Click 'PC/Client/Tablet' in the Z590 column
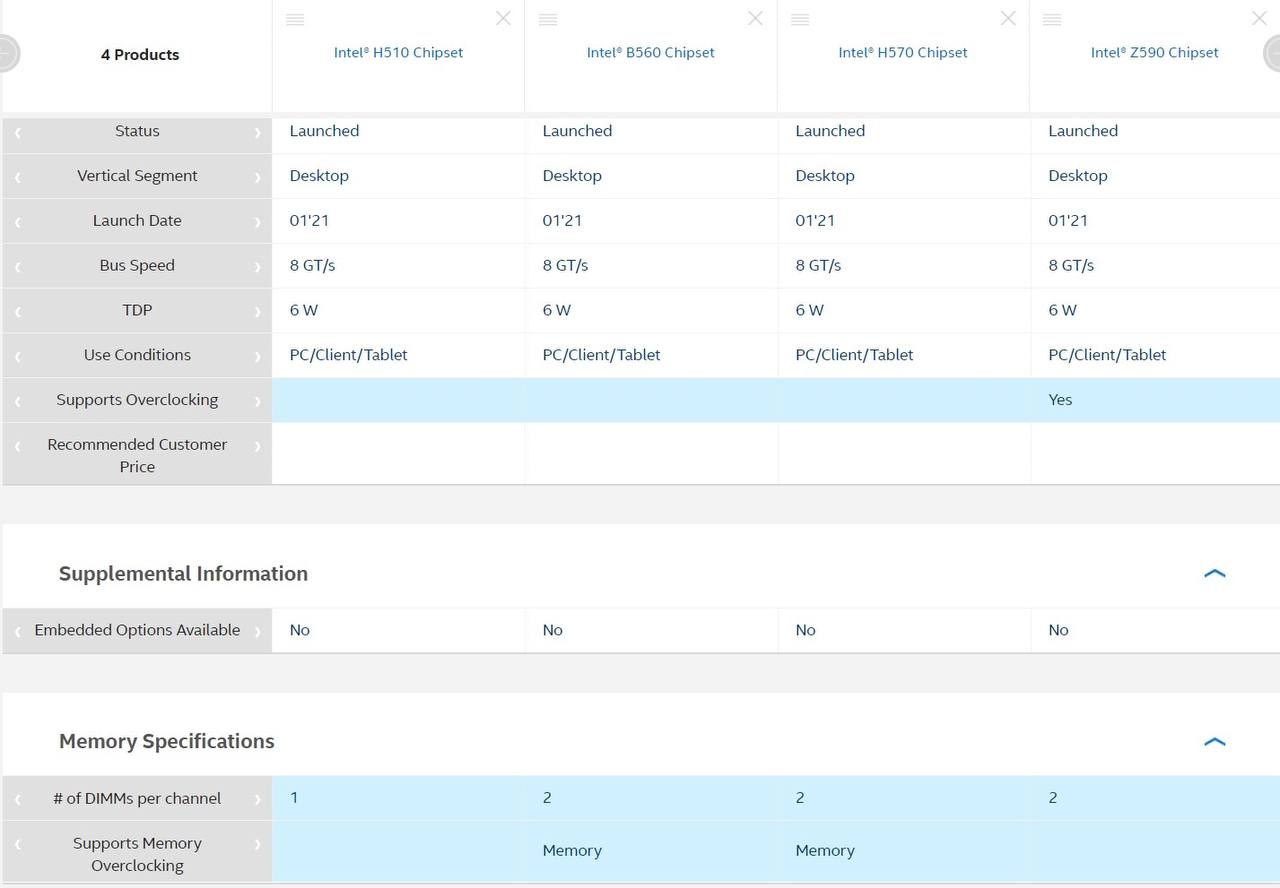Image resolution: width=1280 pixels, height=888 pixels. pos(1107,355)
